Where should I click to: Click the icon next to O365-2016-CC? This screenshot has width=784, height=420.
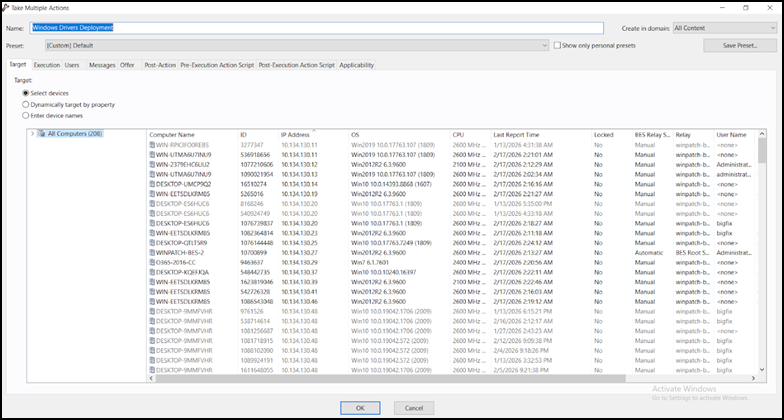coord(152,262)
